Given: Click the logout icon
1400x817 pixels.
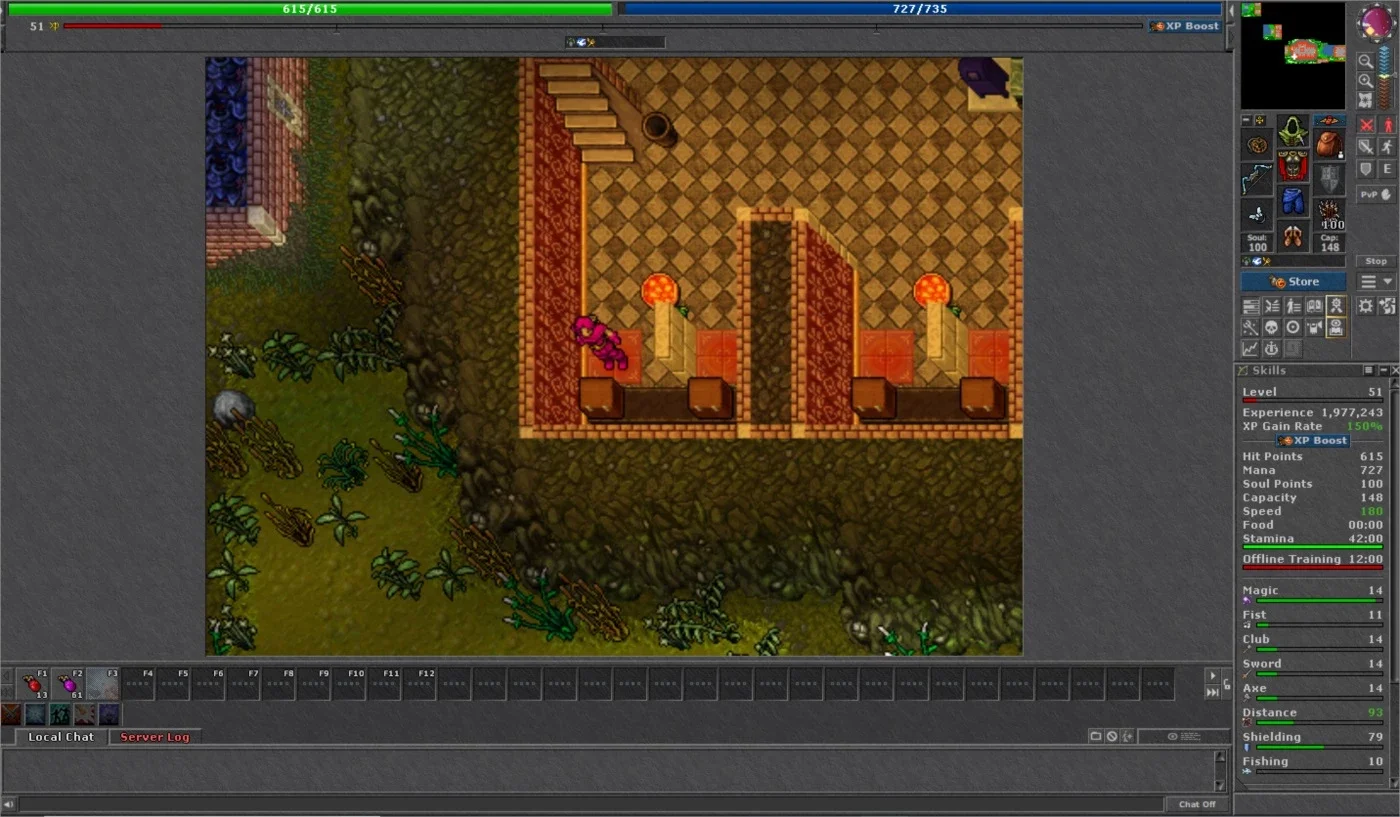Looking at the screenshot, I should point(1387,306).
